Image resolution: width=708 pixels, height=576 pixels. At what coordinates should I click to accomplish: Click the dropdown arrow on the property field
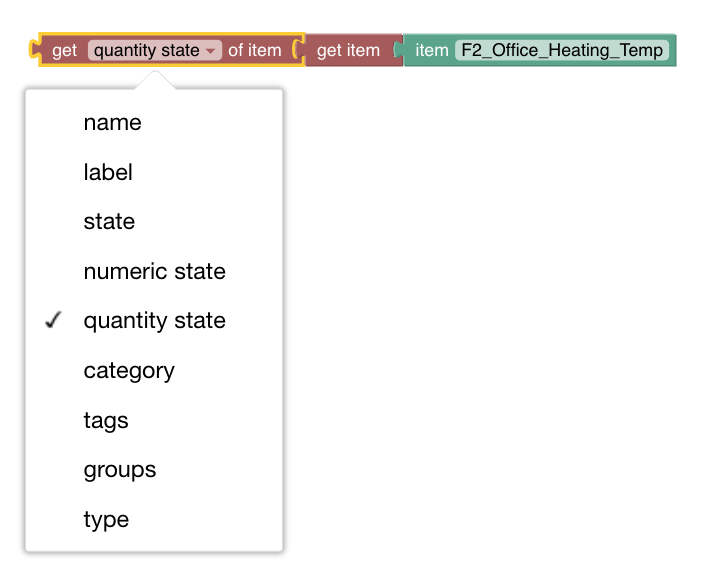210,51
